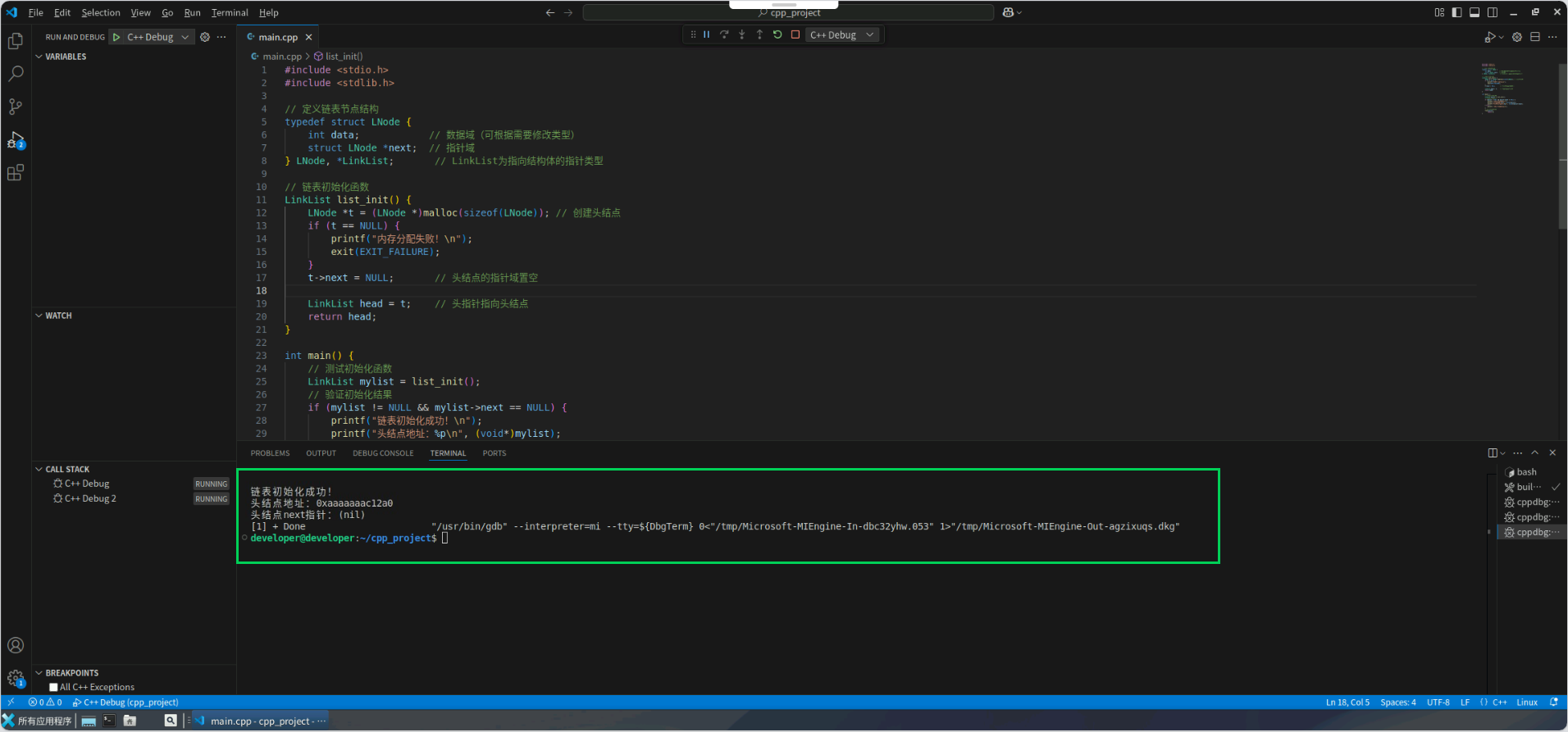Run or debug C++ file button in editor
The image size is (1568, 732).
pos(1490,37)
